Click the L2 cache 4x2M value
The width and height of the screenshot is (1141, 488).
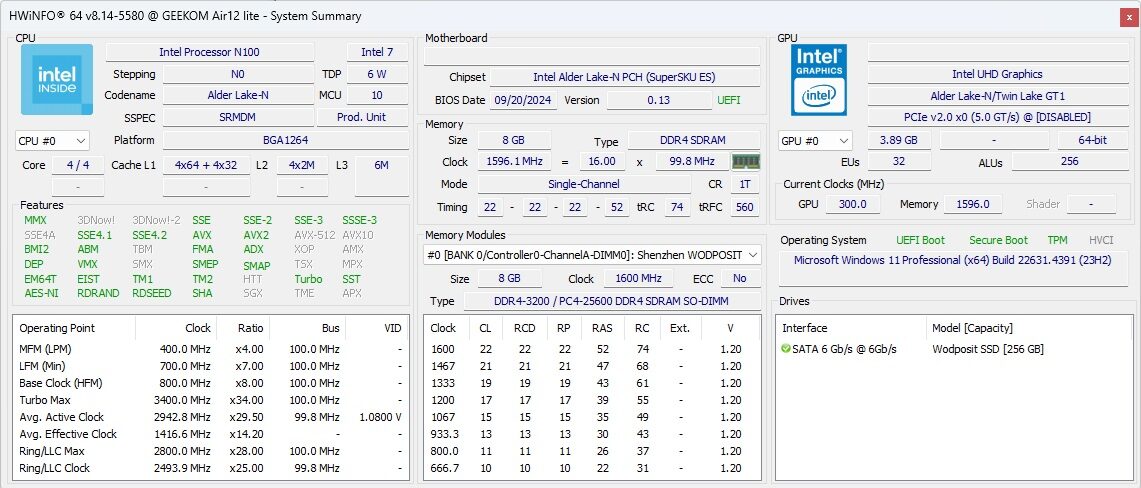pos(301,165)
